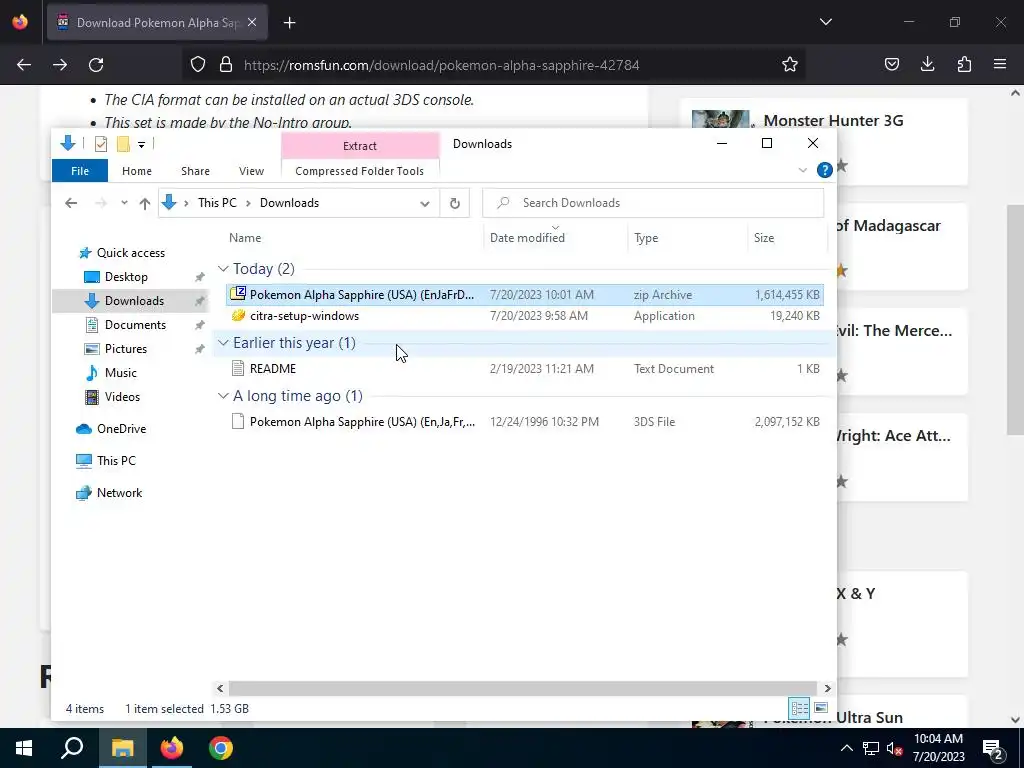Click the horizontal scrollbar in file list
This screenshot has width=1024, height=768.
(x=522, y=688)
